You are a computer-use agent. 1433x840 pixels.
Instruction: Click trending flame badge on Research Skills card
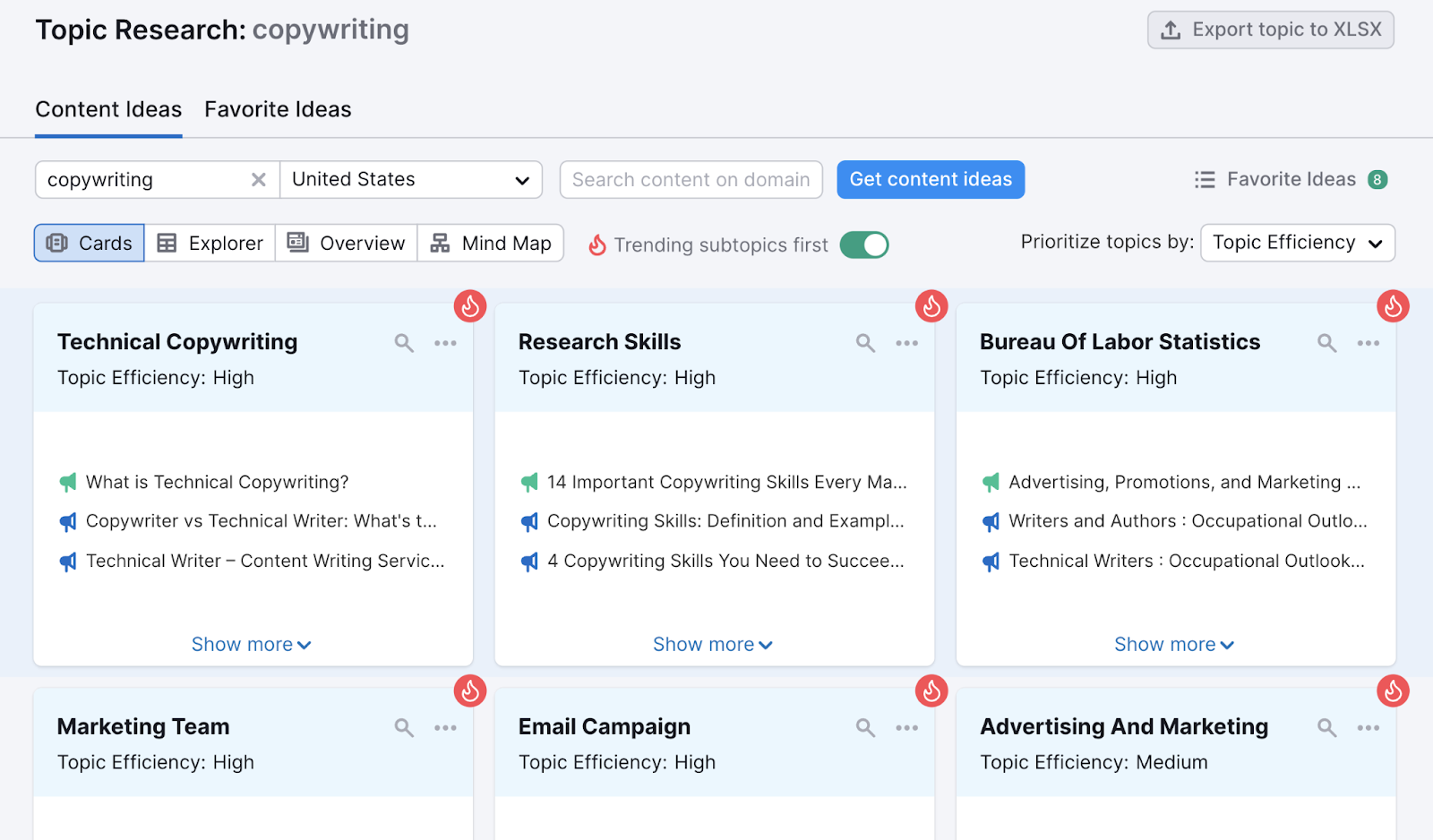coord(931,306)
